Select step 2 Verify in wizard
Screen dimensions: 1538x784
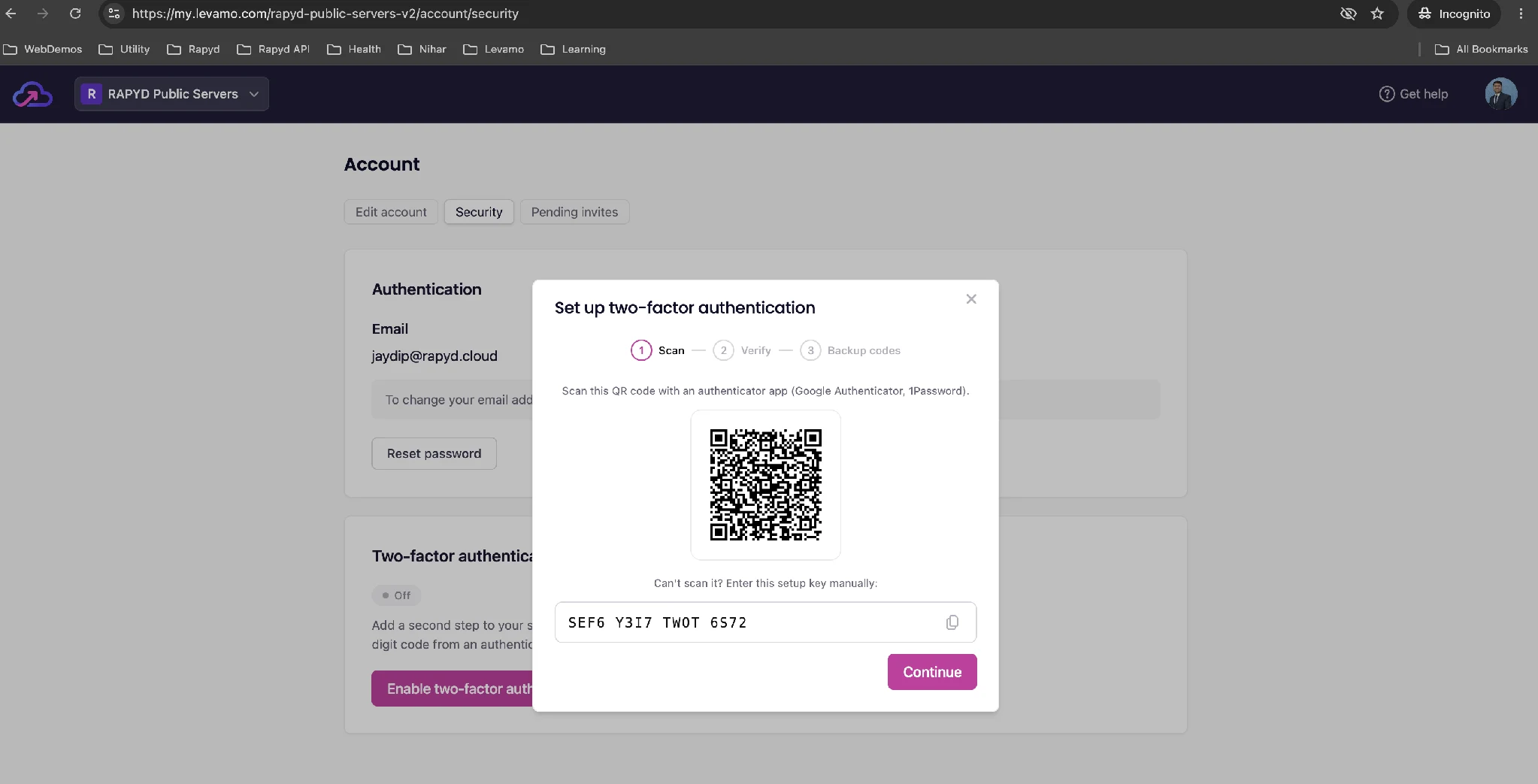pos(742,350)
